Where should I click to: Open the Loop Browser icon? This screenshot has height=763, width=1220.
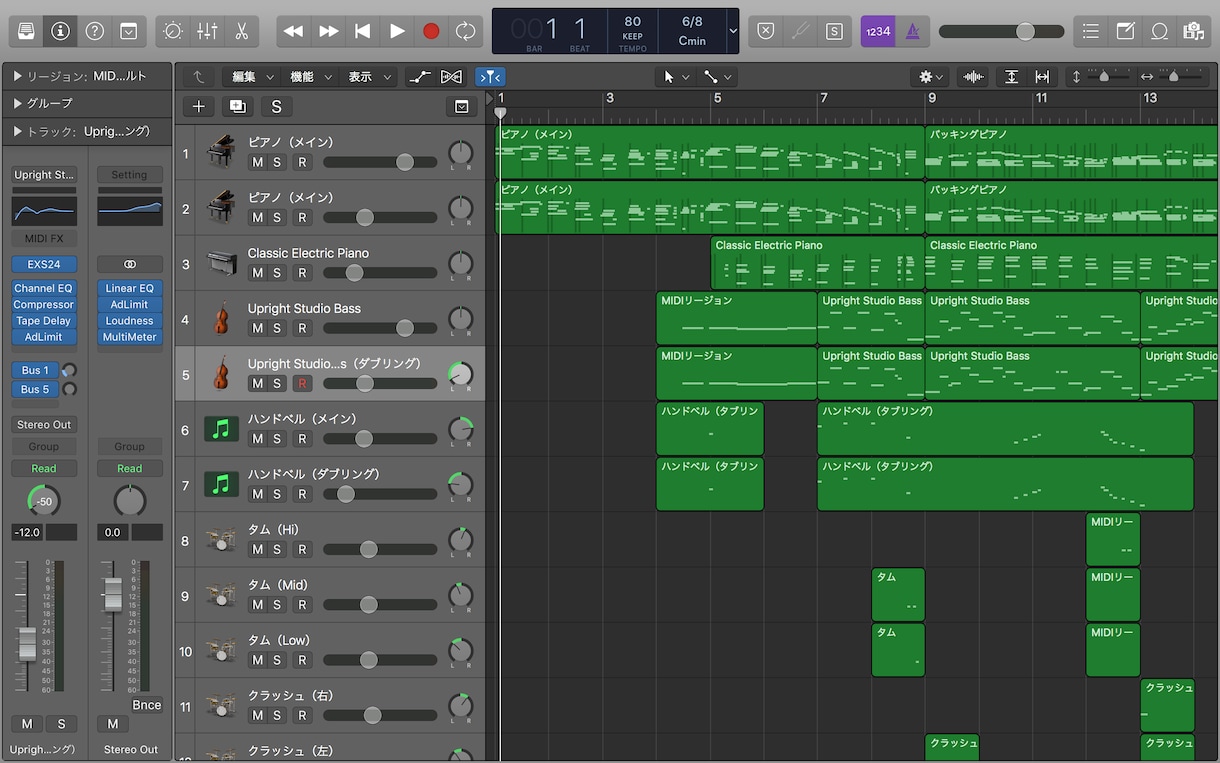1160,31
